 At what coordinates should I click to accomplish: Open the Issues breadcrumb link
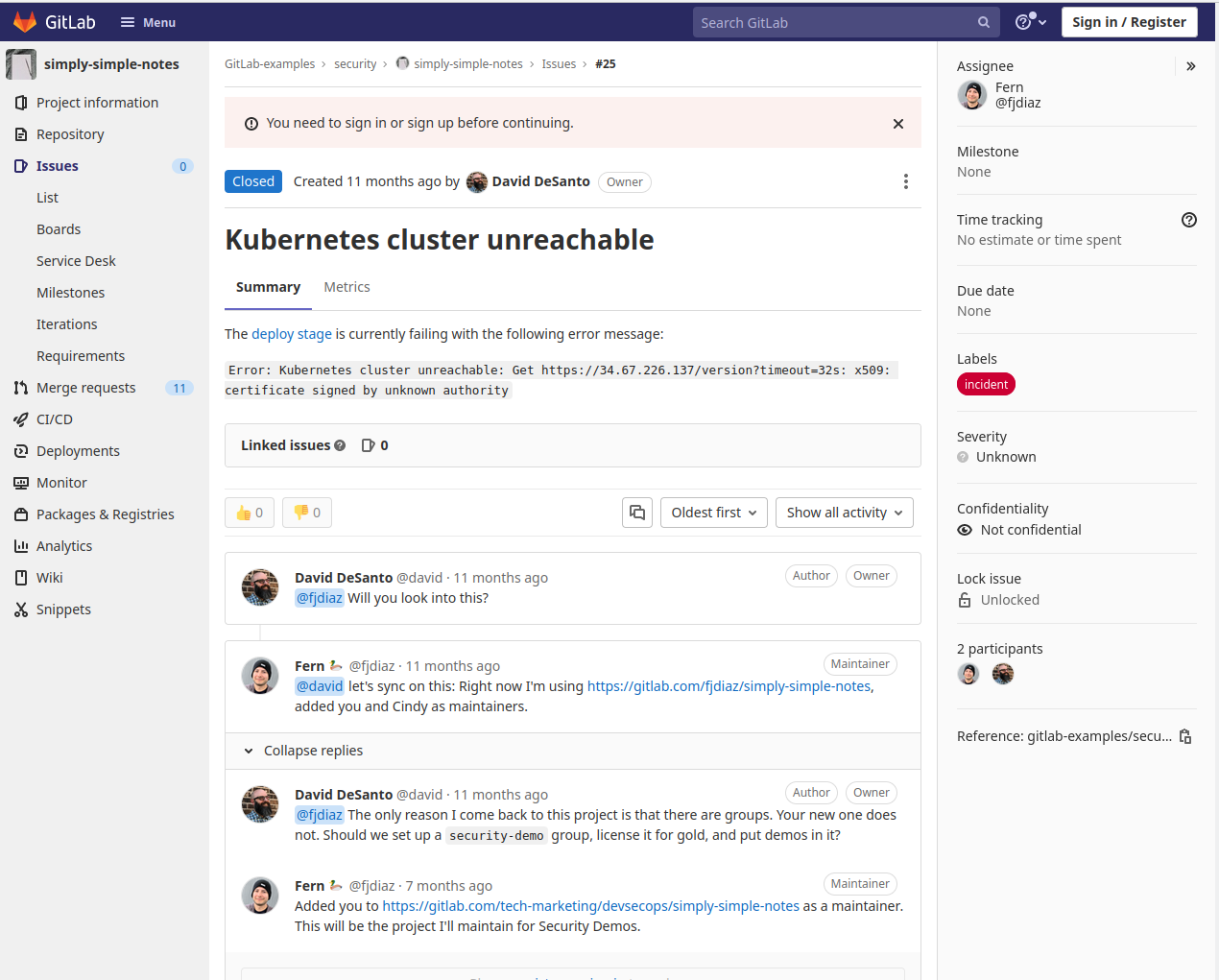559,64
